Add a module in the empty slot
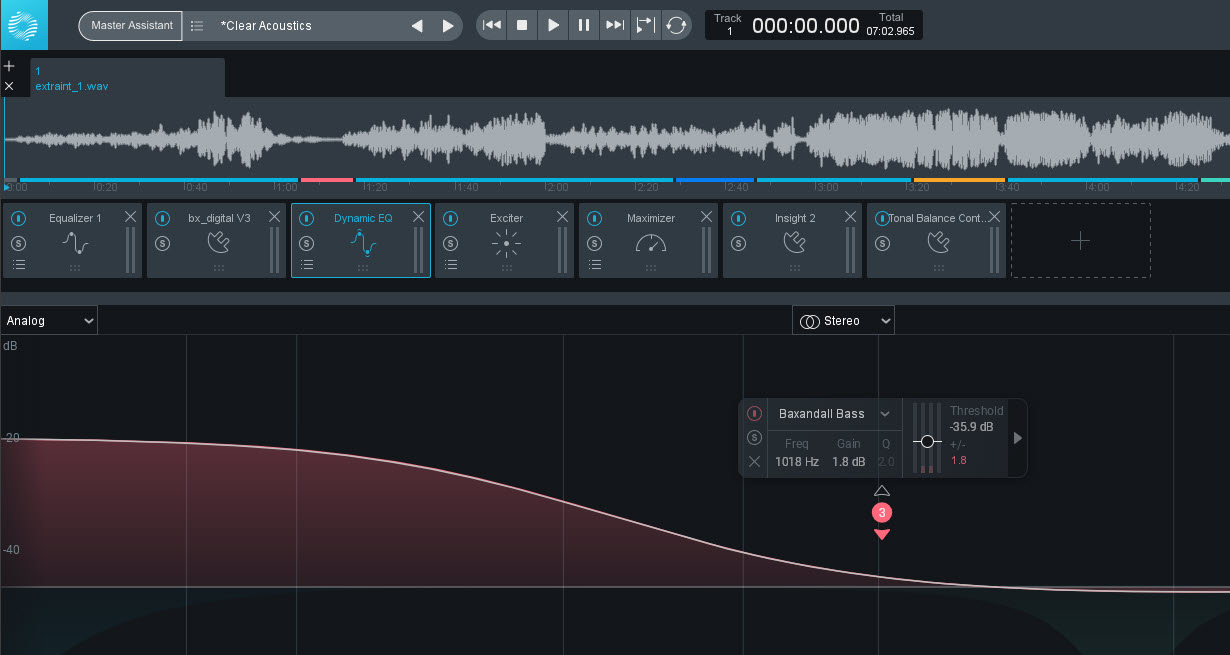Viewport: 1230px width, 655px height. pos(1081,241)
